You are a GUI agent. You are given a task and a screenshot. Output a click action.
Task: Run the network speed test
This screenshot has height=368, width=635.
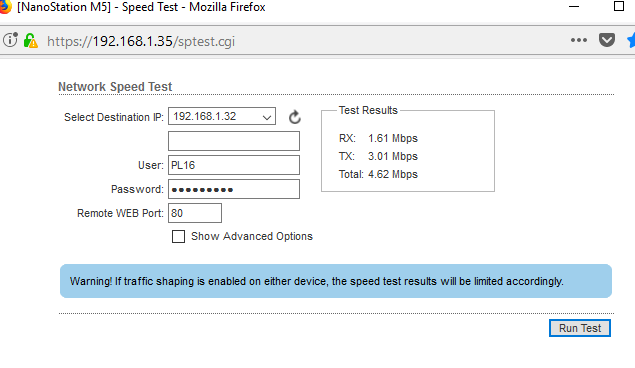coord(580,328)
